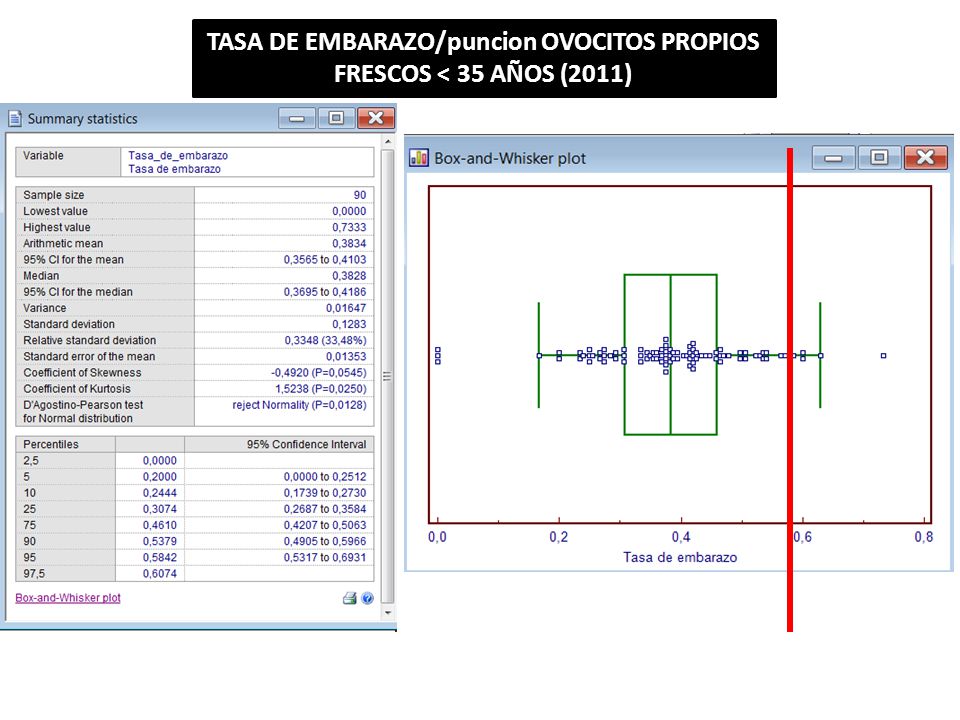This screenshot has width=960, height=720.
Task: Click the Percentiles column header
Action: tap(51, 444)
